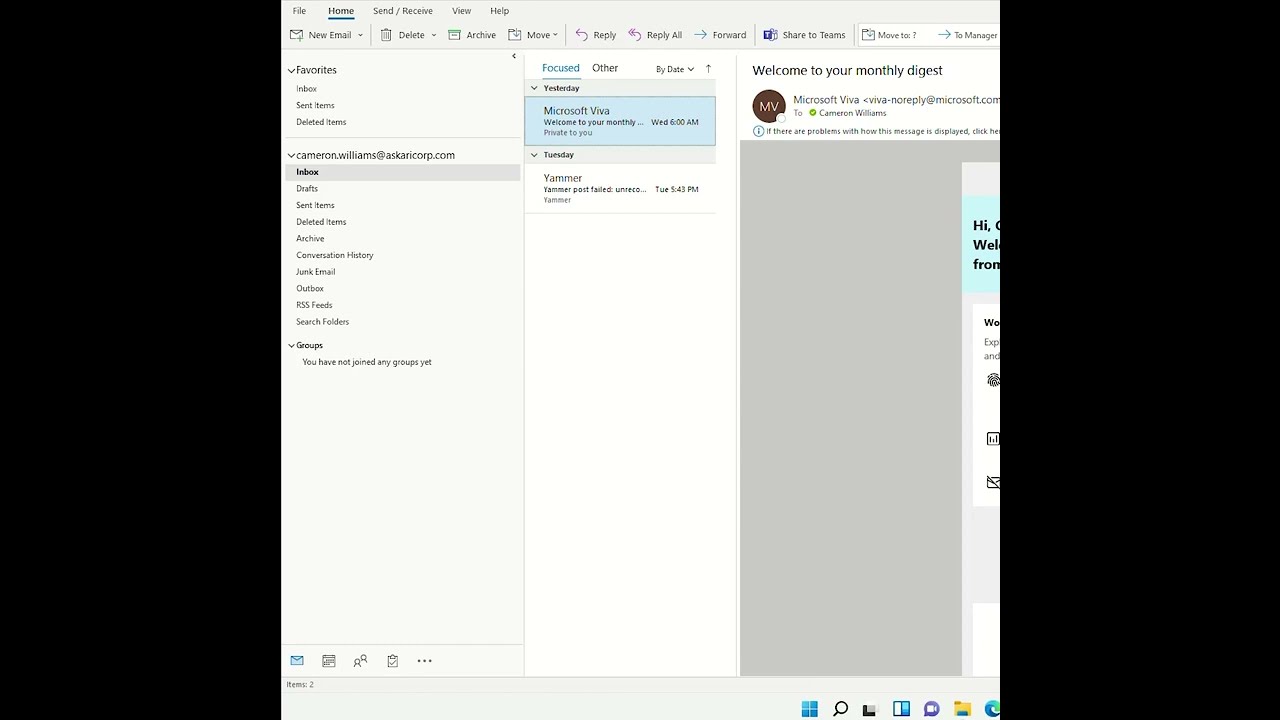Open the By Date sort dropdown
The image size is (1280, 720).
(675, 69)
